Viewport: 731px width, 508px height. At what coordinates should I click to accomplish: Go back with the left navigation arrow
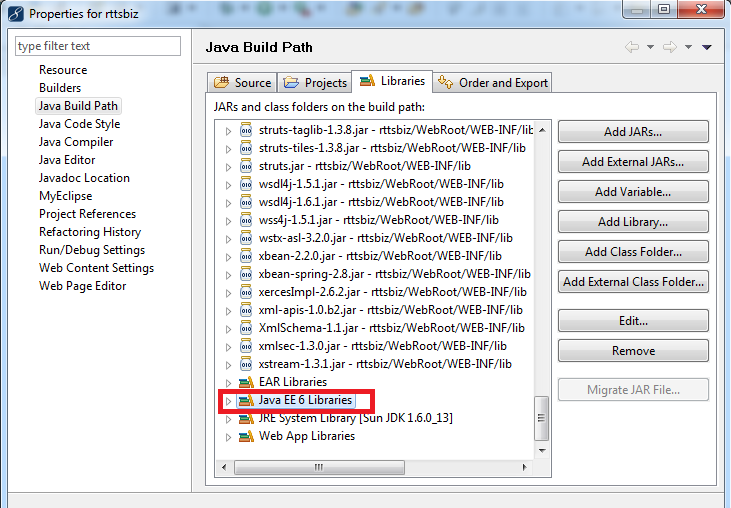click(x=632, y=47)
